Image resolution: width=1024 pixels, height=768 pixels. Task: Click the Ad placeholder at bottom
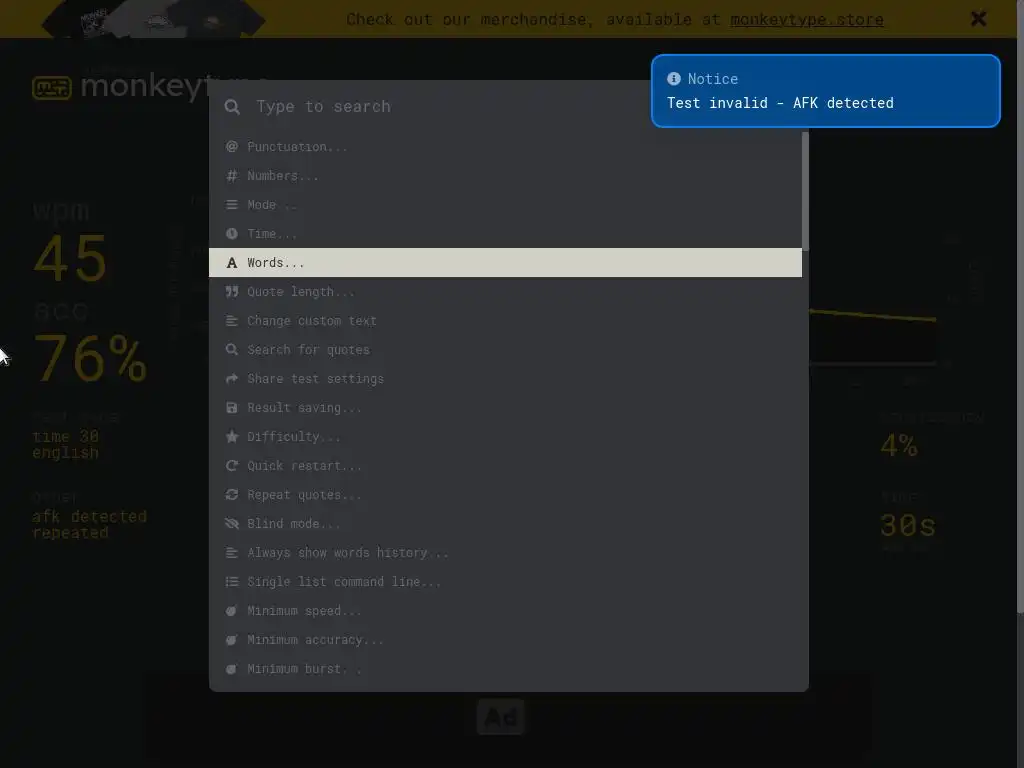[500, 716]
